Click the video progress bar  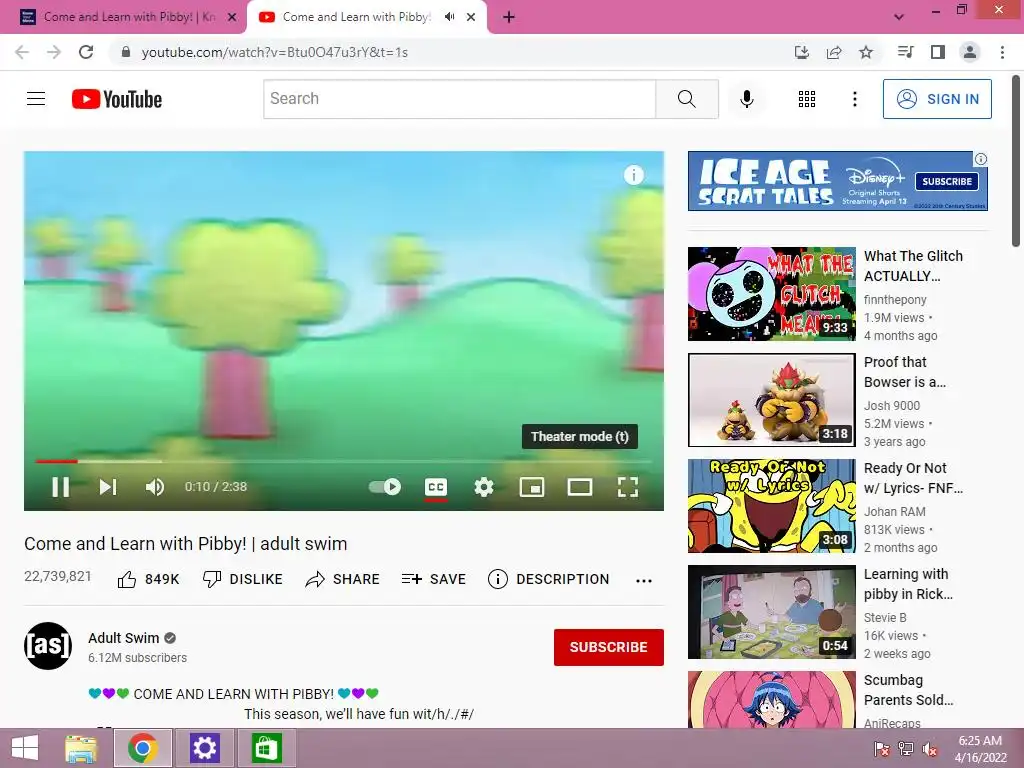(x=344, y=461)
